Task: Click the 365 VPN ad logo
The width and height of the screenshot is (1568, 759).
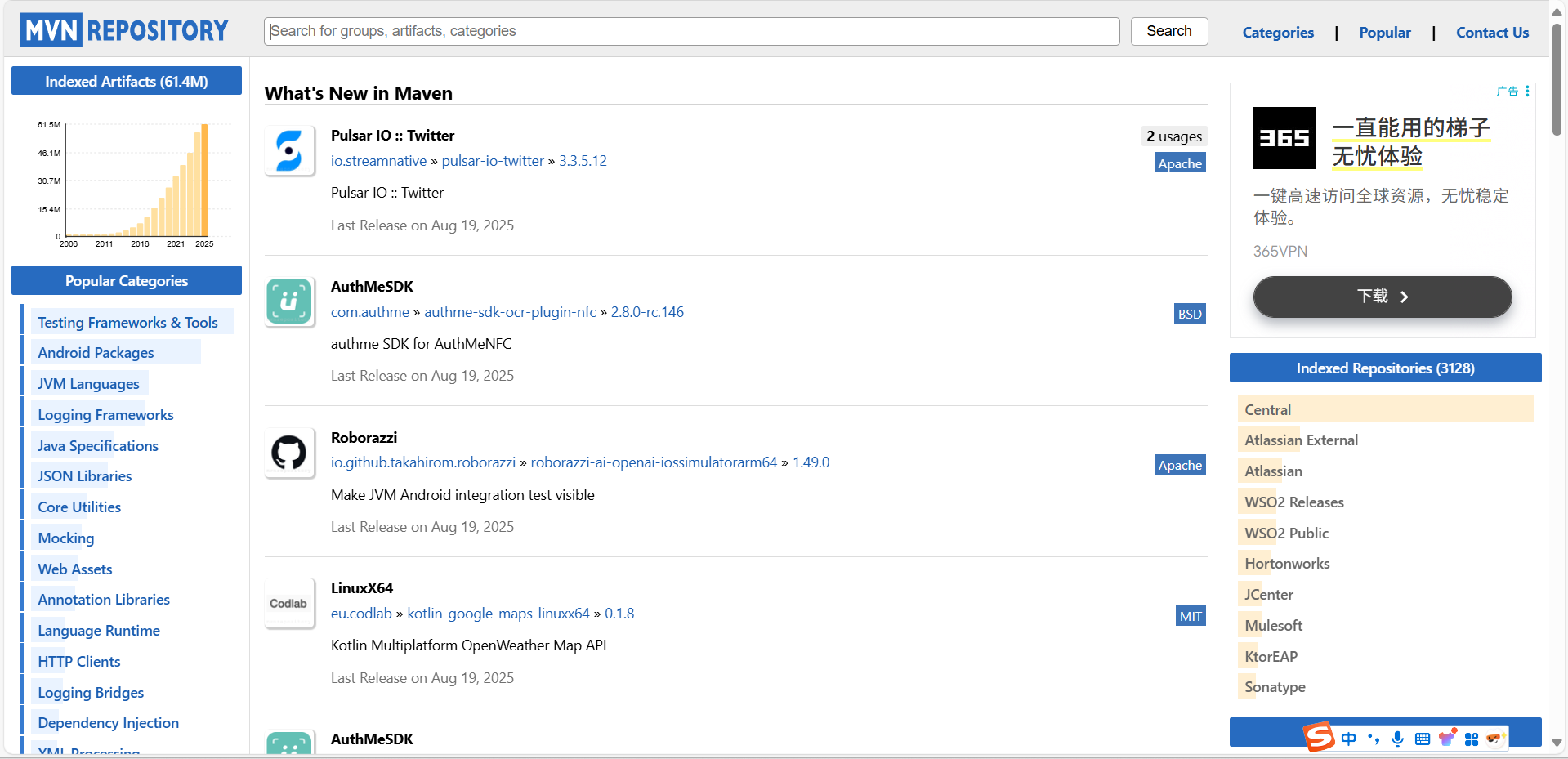Action: point(1284,138)
